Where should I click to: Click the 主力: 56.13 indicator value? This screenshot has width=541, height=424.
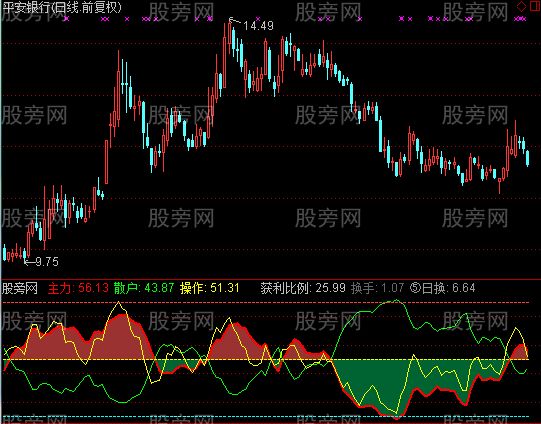click(78, 288)
